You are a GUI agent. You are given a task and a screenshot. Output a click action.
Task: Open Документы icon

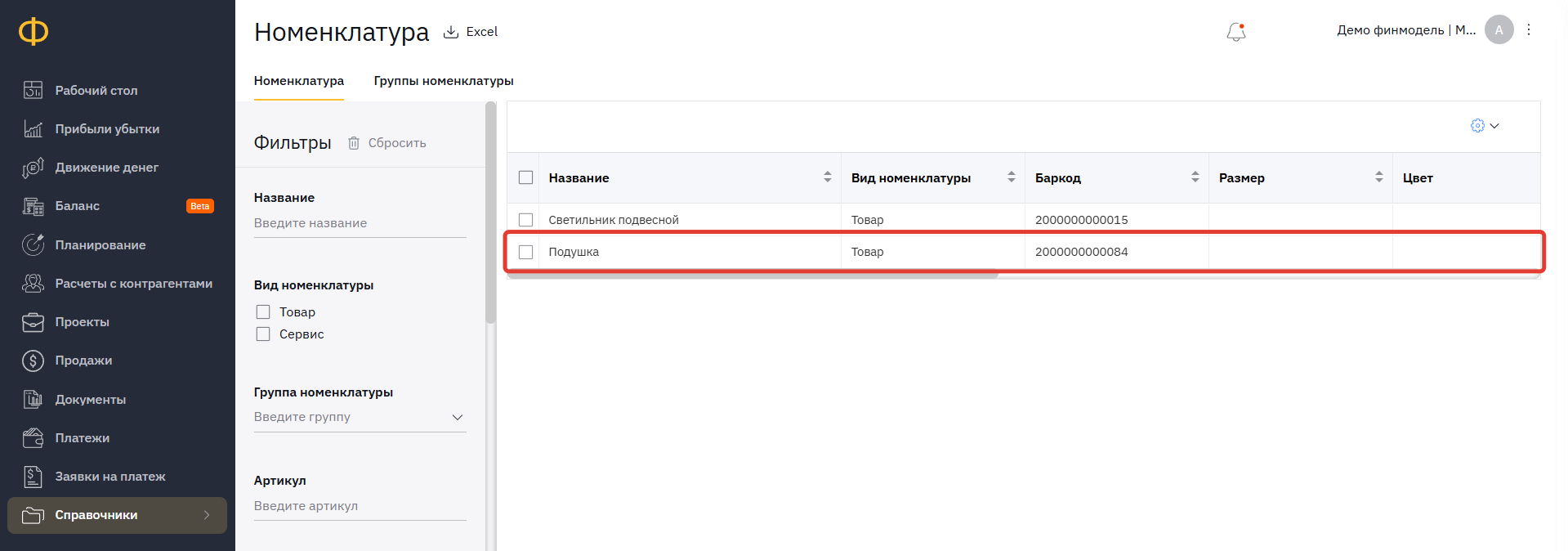point(33,399)
